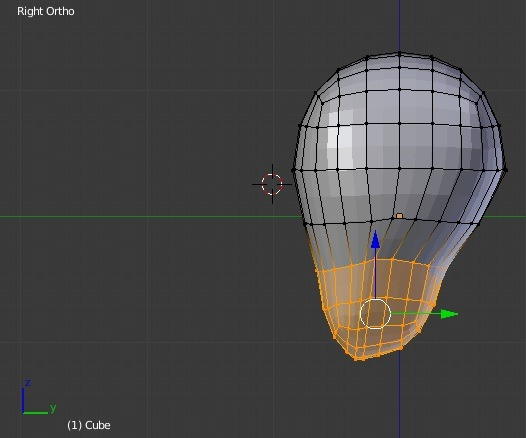
Task: Click the white circle at manipulator center
Action: (x=375, y=314)
